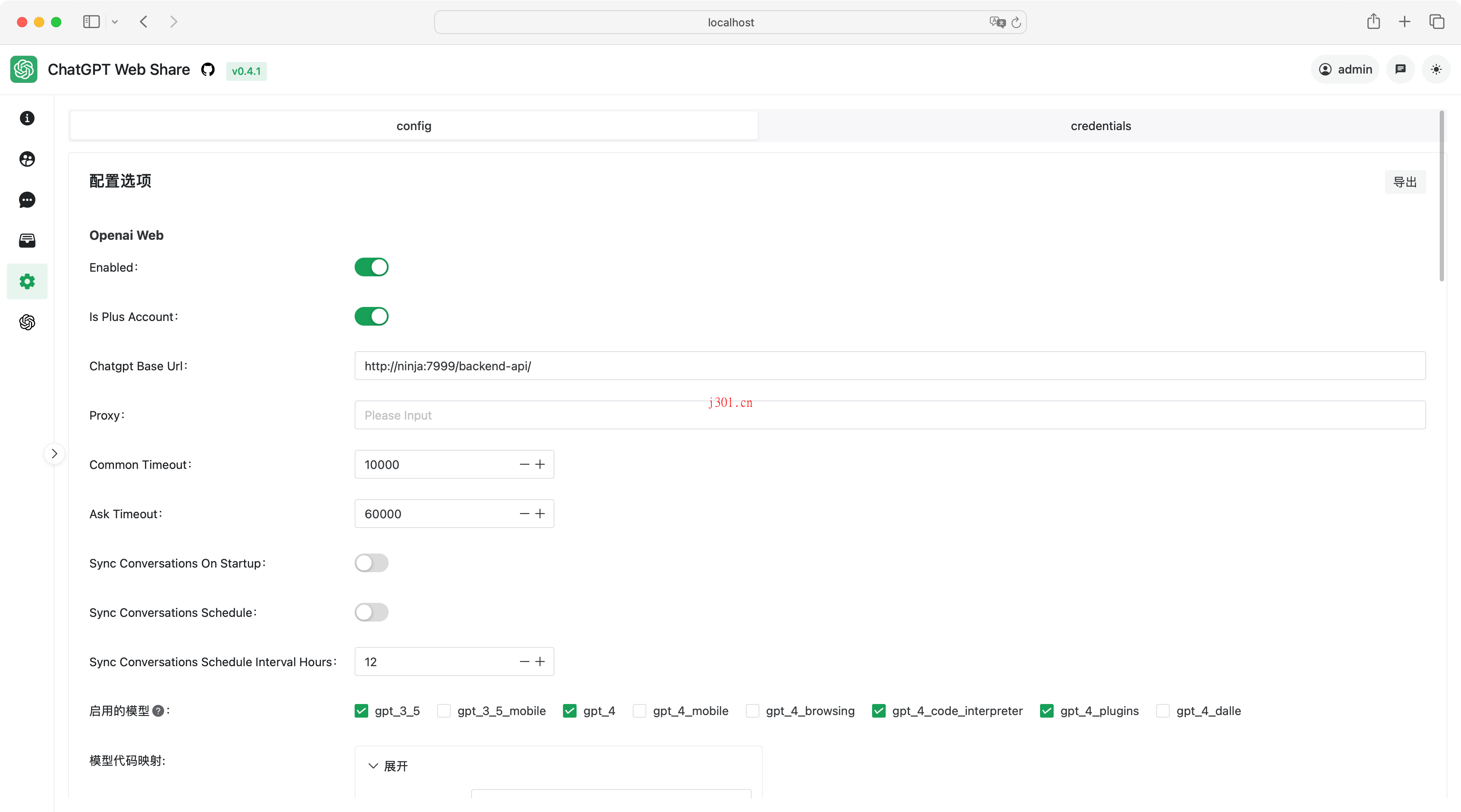Image resolution: width=1461 pixels, height=812 pixels.
Task: Open the chat bubble icon near admin
Action: (1400, 69)
